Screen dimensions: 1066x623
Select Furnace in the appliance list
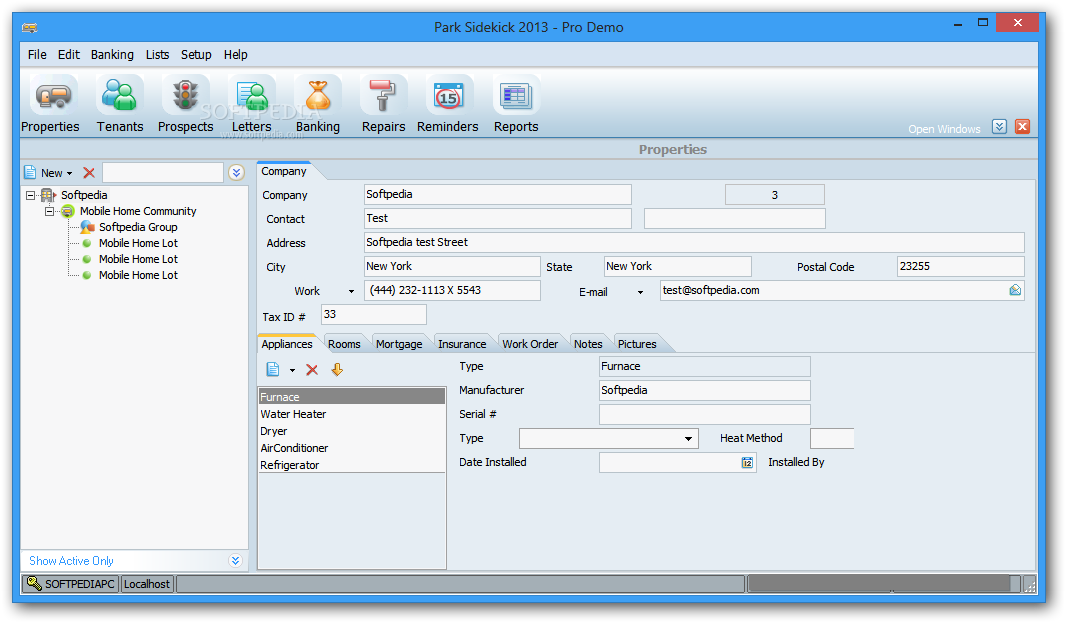pyautogui.click(x=351, y=397)
